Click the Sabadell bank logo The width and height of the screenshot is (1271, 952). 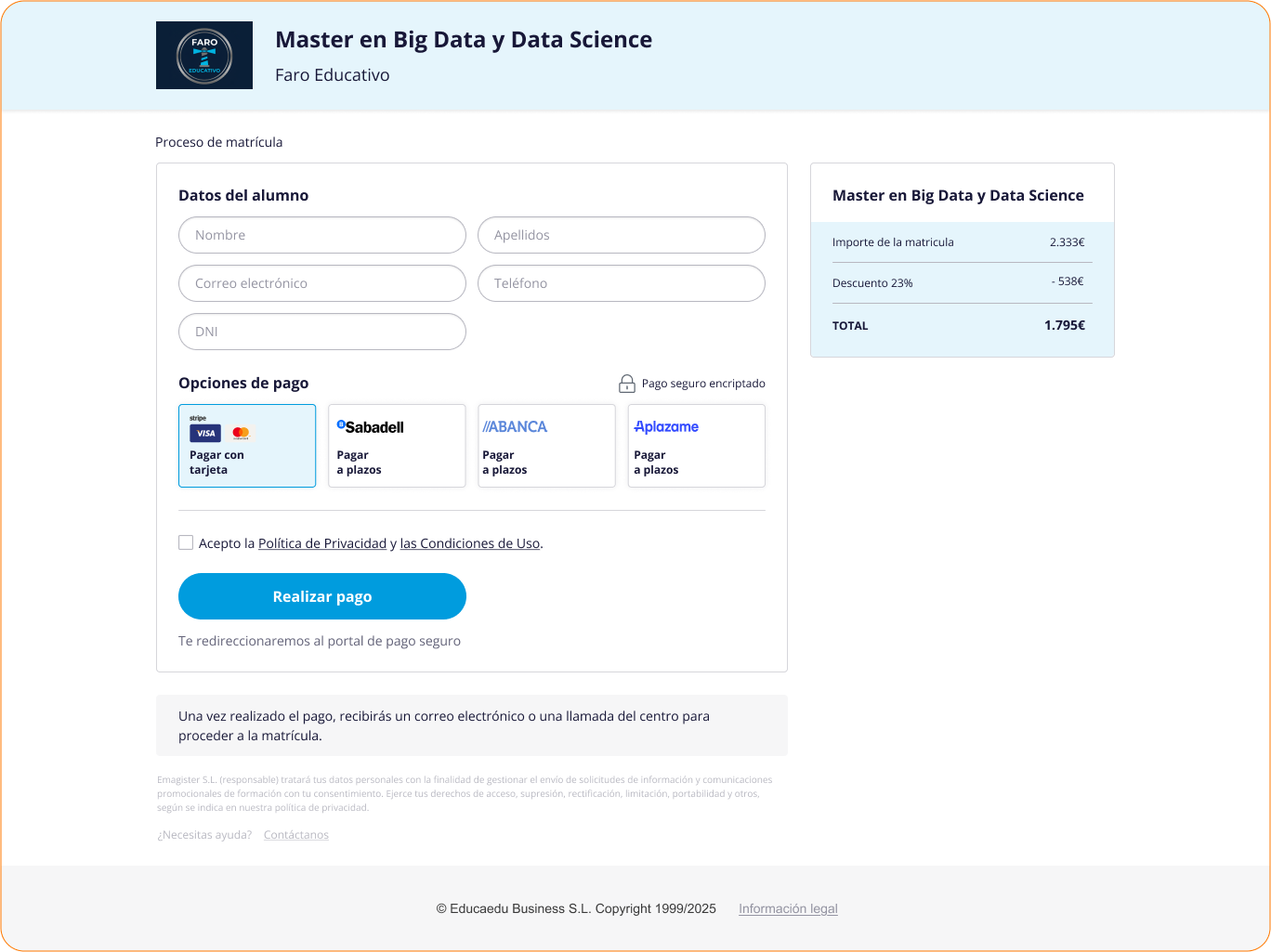(x=371, y=427)
